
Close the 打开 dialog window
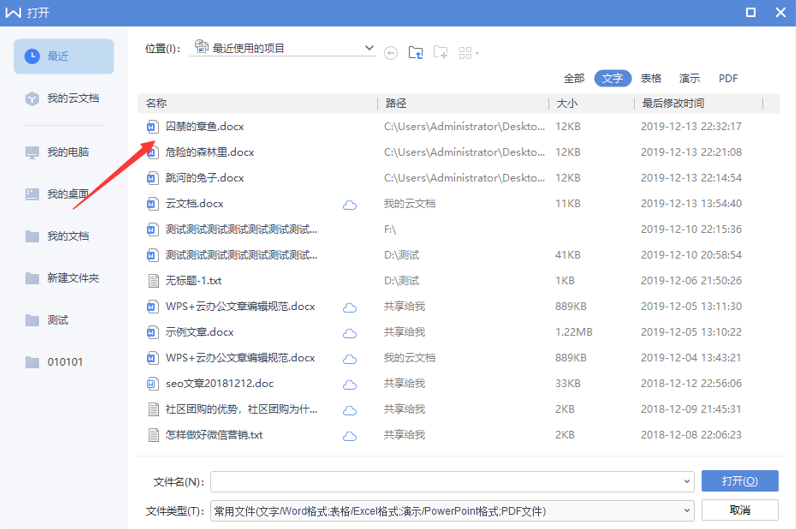[x=781, y=12]
